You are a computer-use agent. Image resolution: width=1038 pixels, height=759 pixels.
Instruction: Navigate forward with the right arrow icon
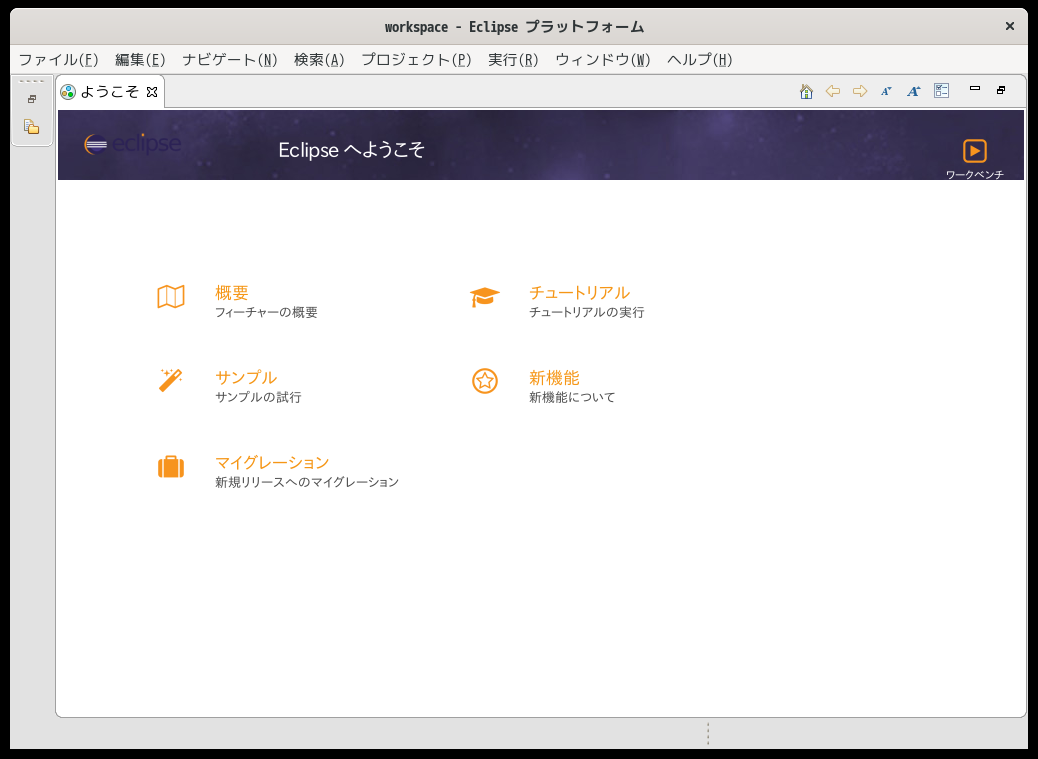859,91
